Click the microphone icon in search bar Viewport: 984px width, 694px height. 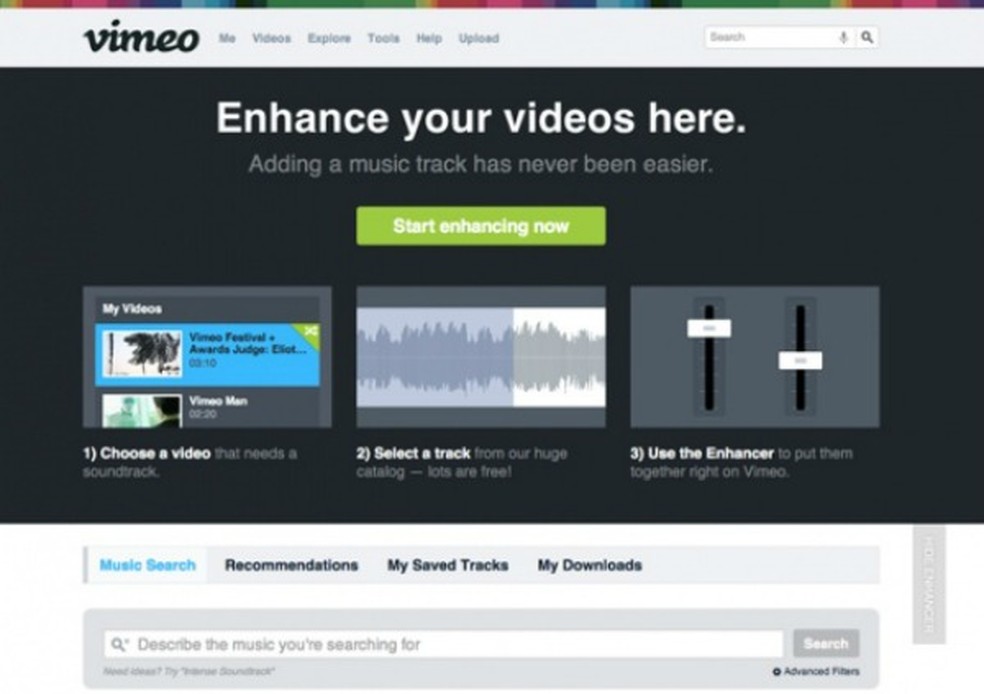coord(844,37)
